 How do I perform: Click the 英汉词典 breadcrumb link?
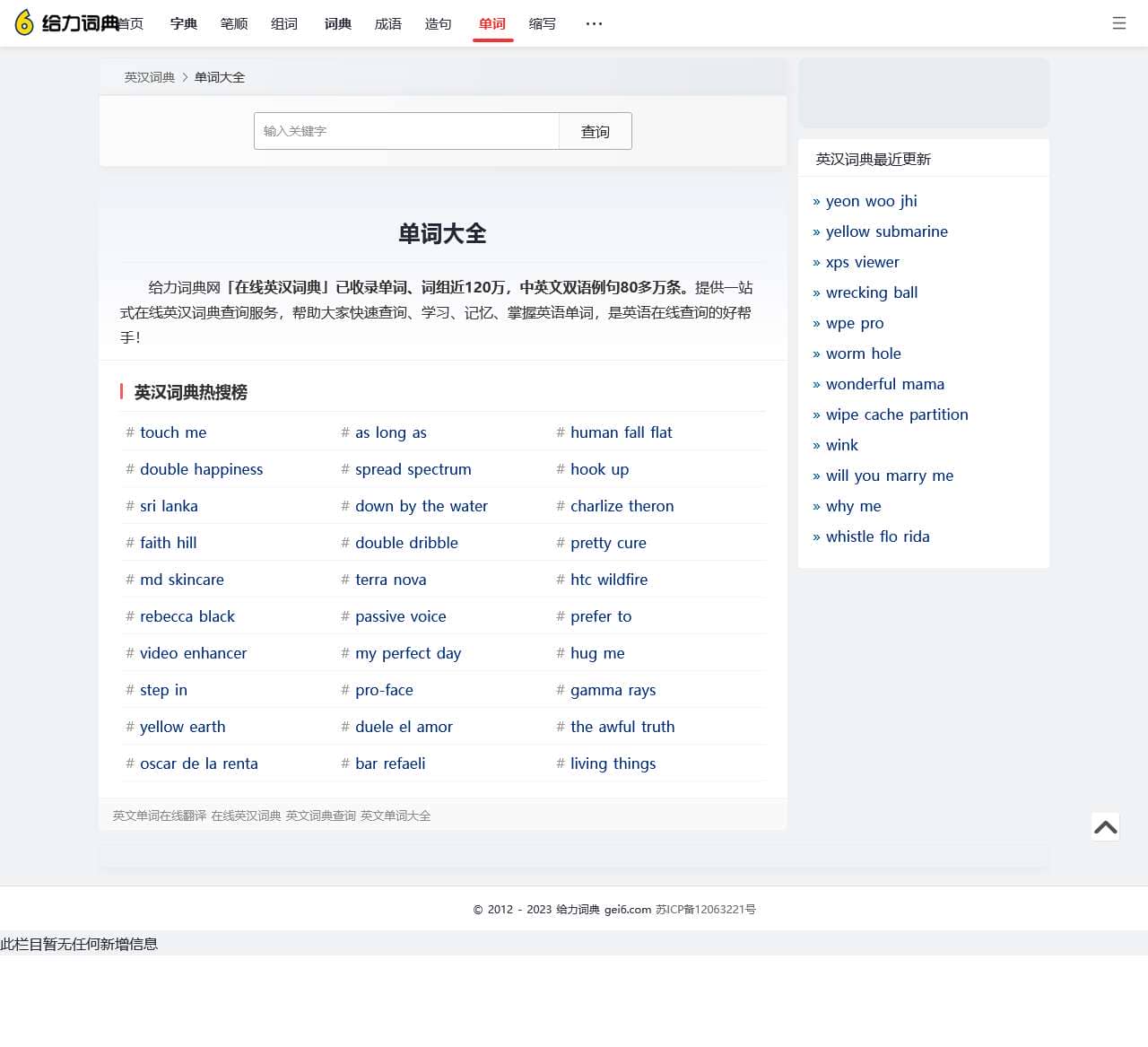pyautogui.click(x=150, y=77)
